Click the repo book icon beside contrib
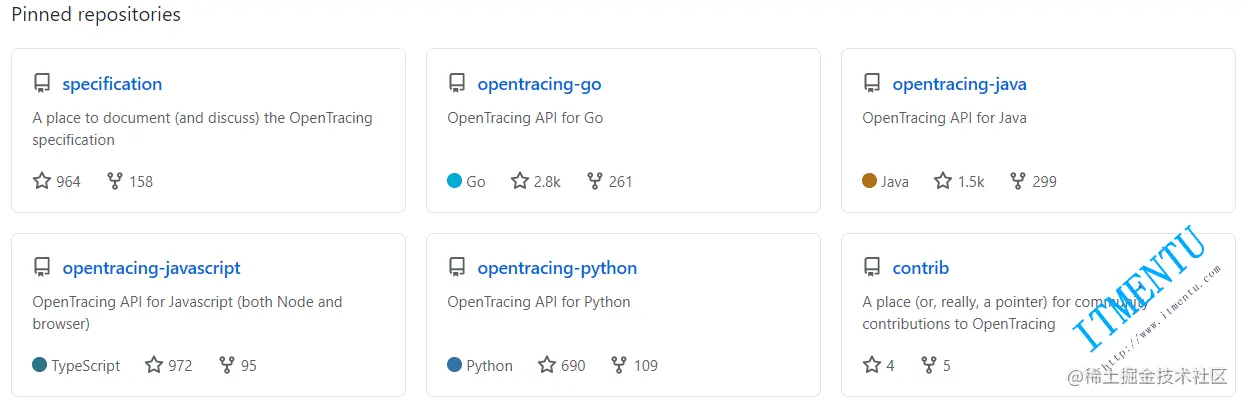 pos(872,267)
